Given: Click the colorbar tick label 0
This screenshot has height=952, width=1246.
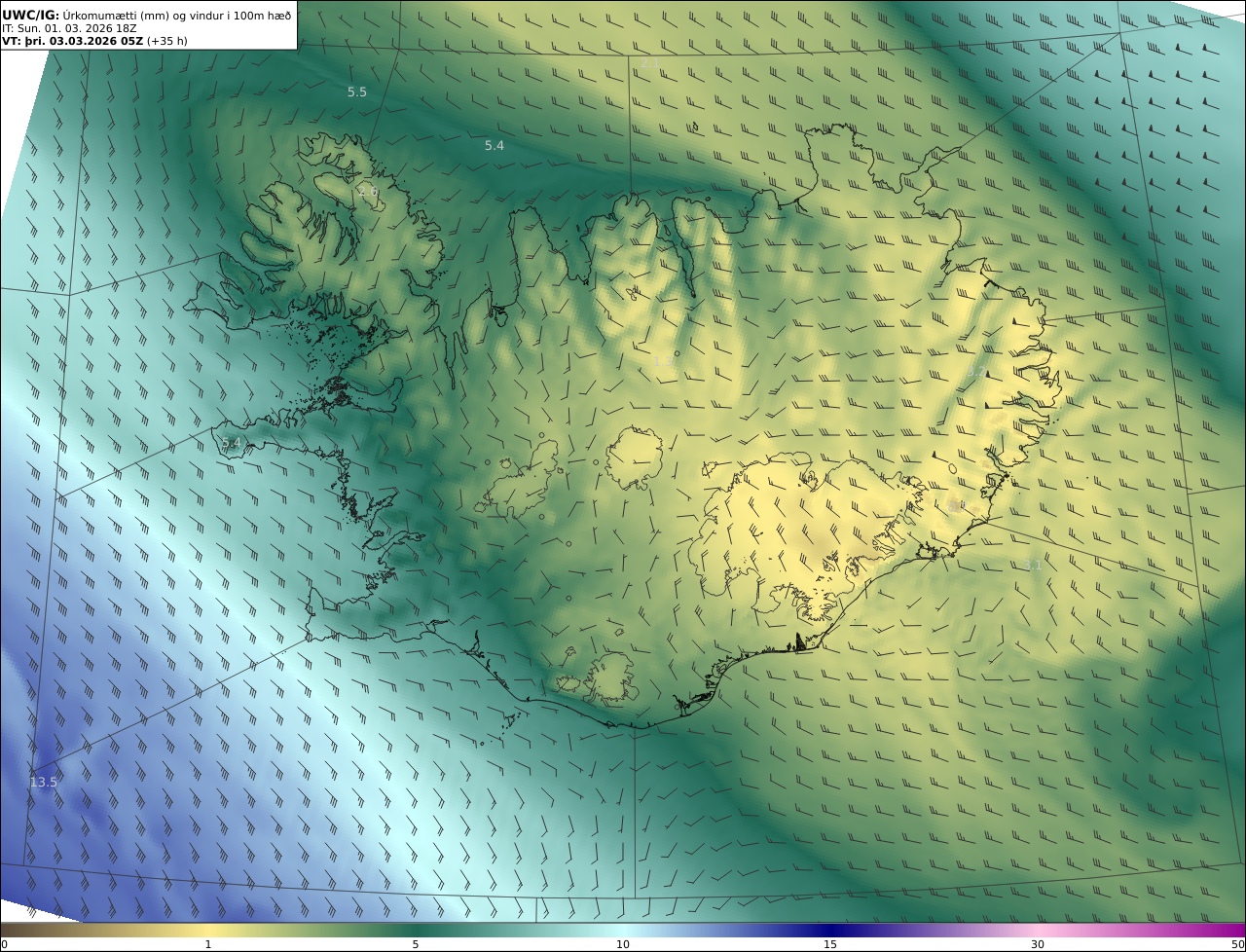Looking at the screenshot, I should (4, 944).
